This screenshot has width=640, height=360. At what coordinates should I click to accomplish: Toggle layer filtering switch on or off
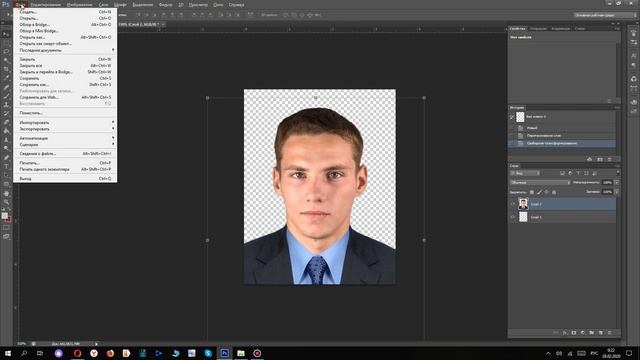pyautogui.click(x=617, y=173)
